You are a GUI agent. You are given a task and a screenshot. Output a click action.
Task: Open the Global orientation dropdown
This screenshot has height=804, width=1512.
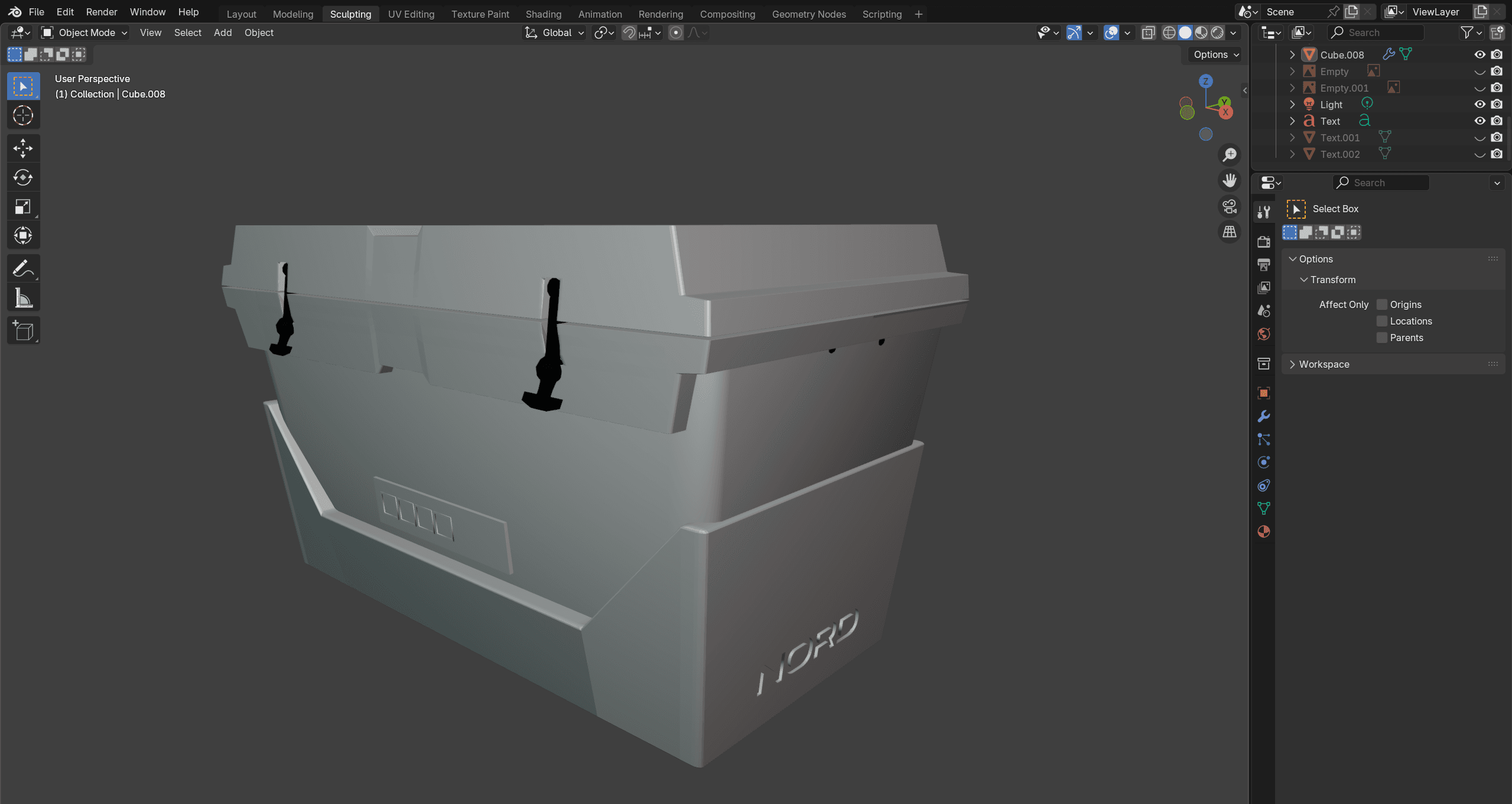point(554,33)
